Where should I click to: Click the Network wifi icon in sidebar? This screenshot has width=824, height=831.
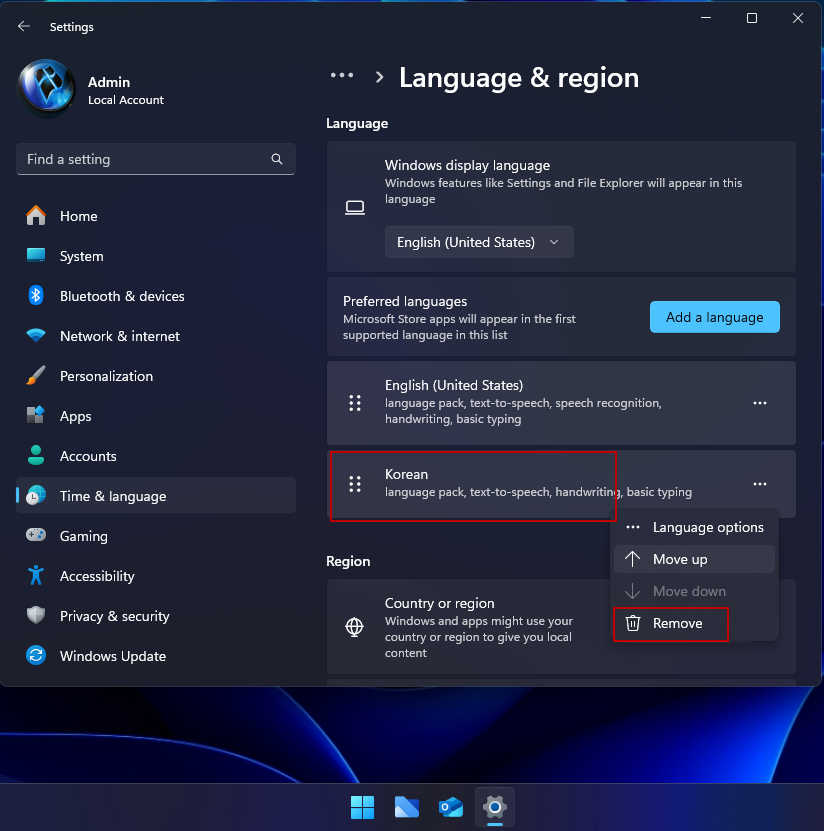coord(36,335)
